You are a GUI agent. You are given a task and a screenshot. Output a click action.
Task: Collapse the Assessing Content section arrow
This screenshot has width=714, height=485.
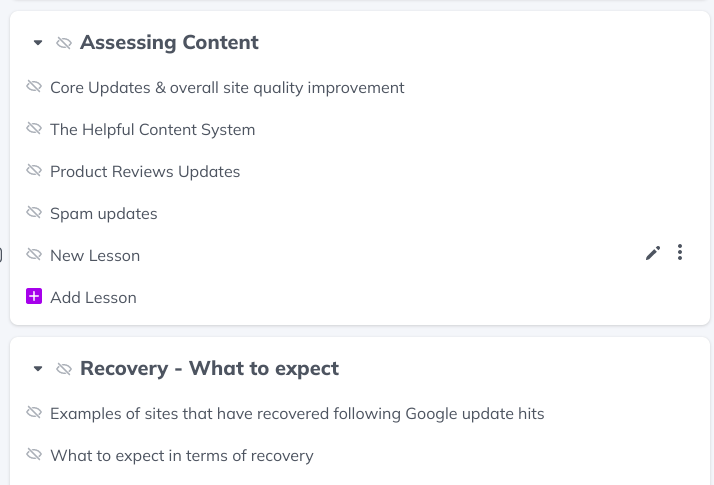coord(38,43)
